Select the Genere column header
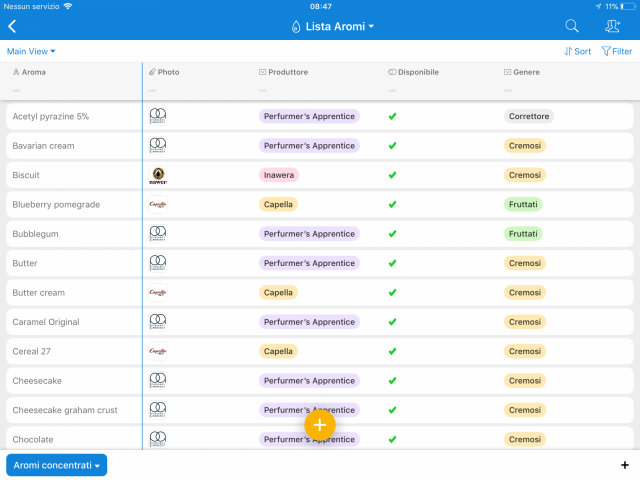This screenshot has width=640, height=480. point(522,72)
